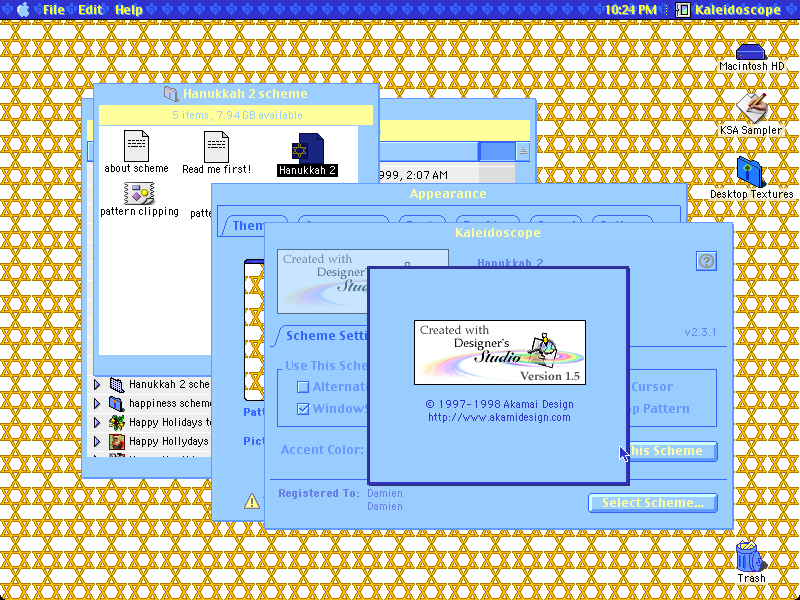The height and width of the screenshot is (600, 800).
Task: Click the '© 1997-1998 Akamai Design' text
Action: tap(499, 404)
